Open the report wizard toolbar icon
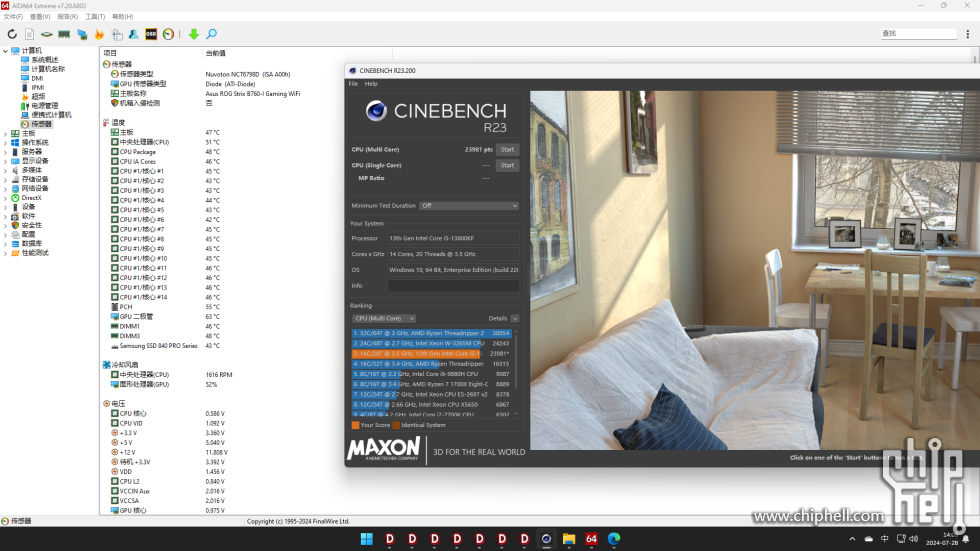980x551 pixels. [117, 34]
